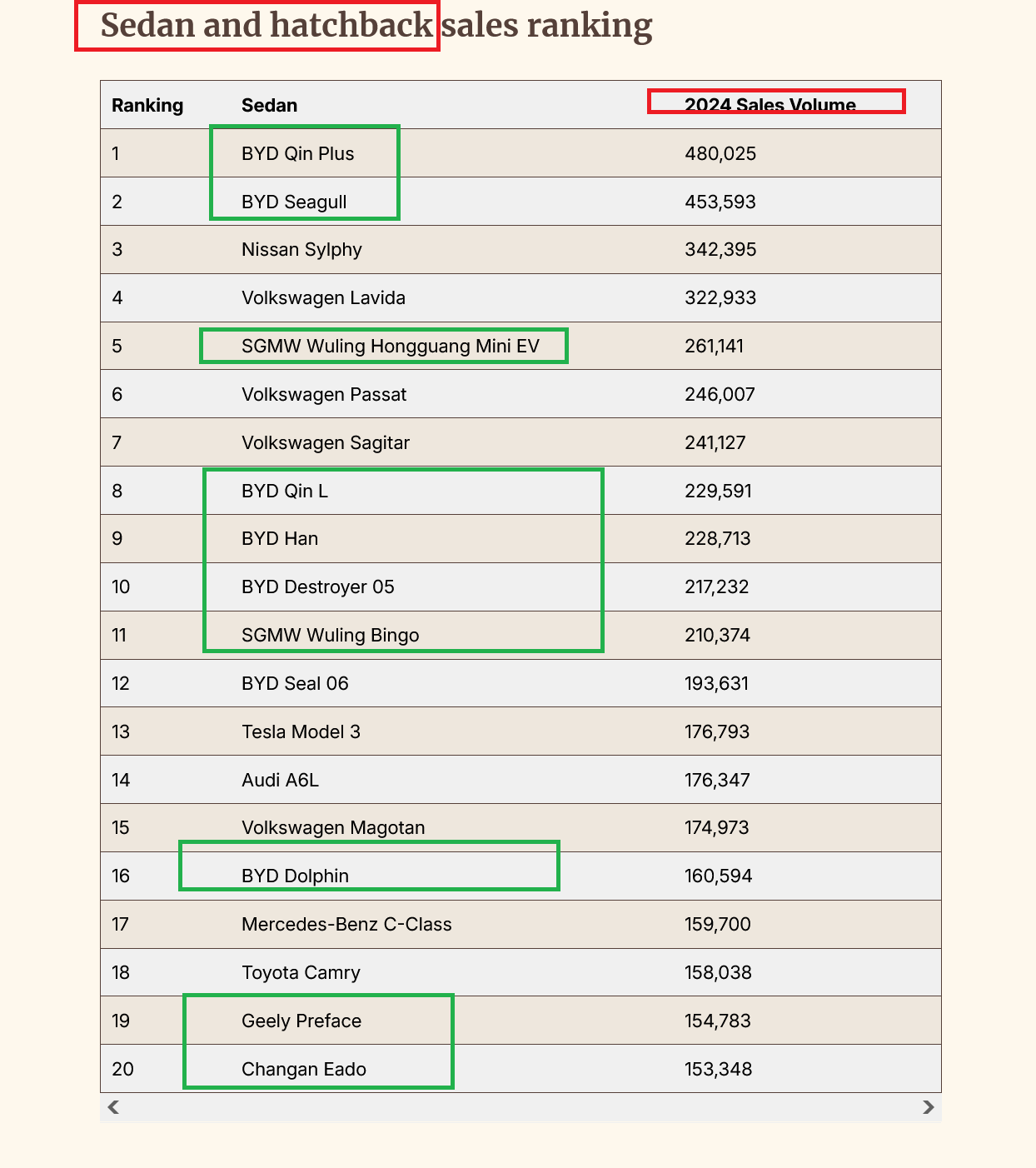Select the 'BYD Han' cell
The height and width of the screenshot is (1168, 1036).
click(x=280, y=539)
